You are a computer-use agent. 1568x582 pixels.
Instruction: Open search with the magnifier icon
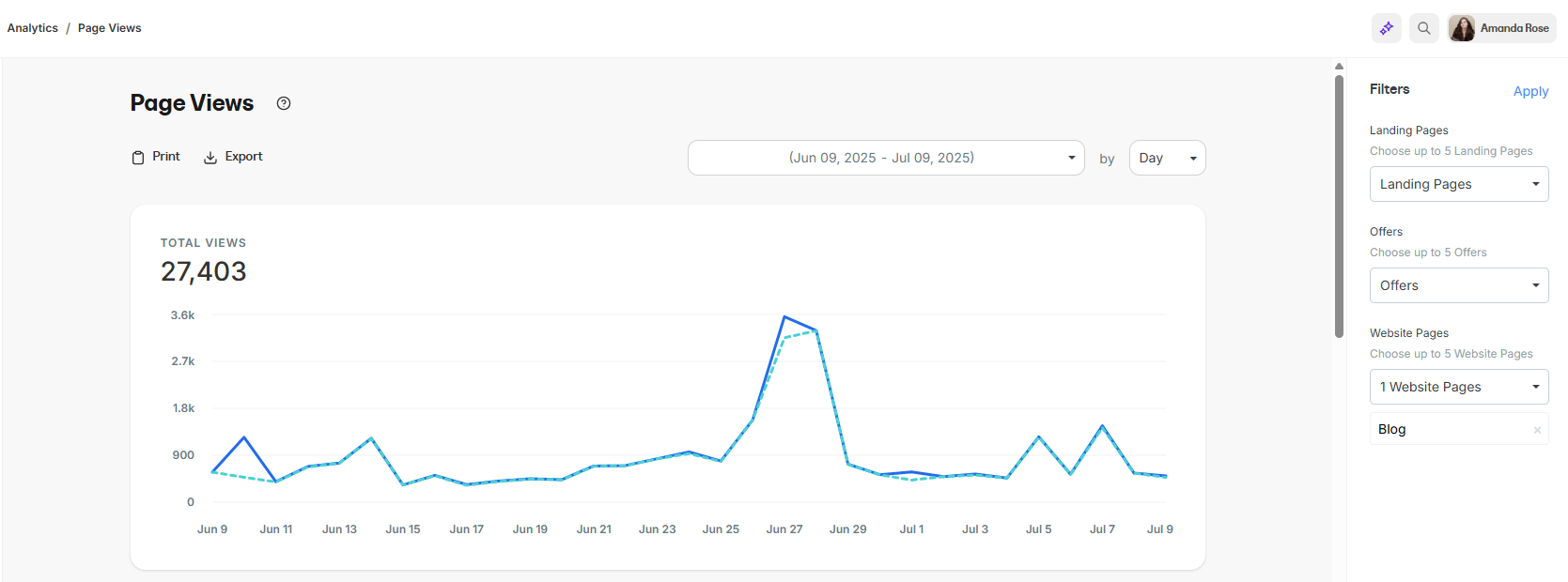[1424, 28]
